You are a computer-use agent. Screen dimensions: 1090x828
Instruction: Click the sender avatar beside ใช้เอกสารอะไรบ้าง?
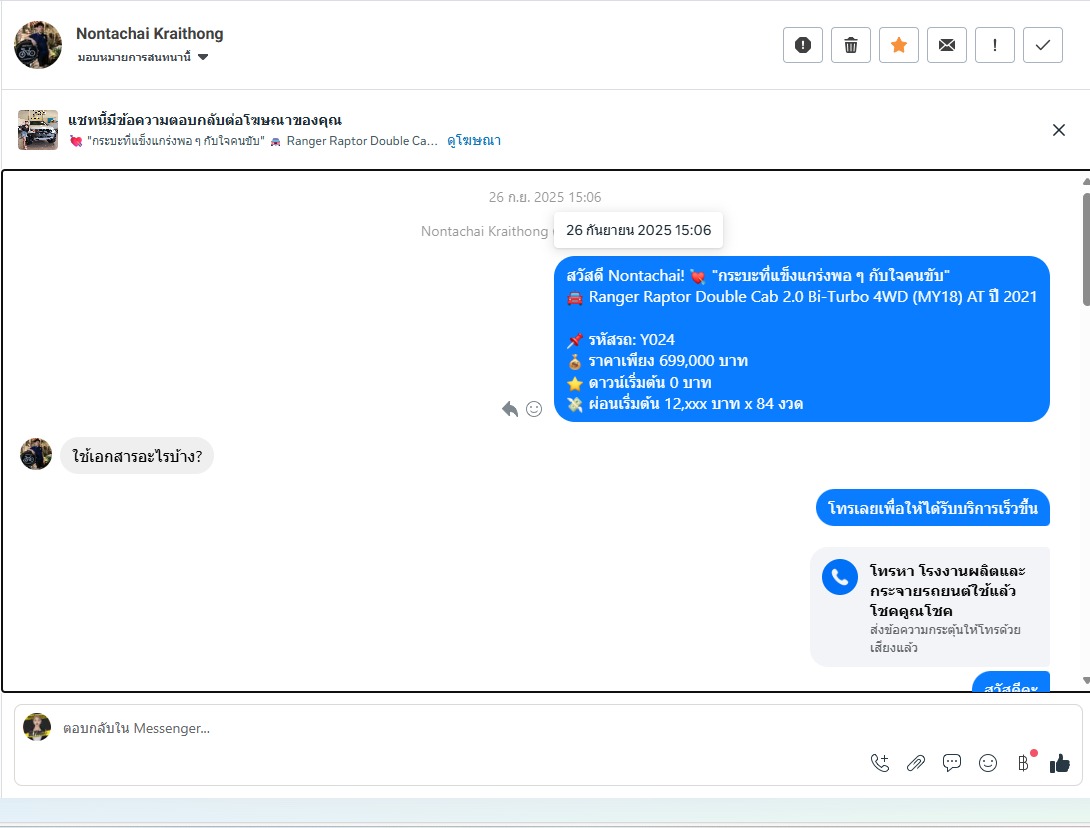click(x=36, y=454)
